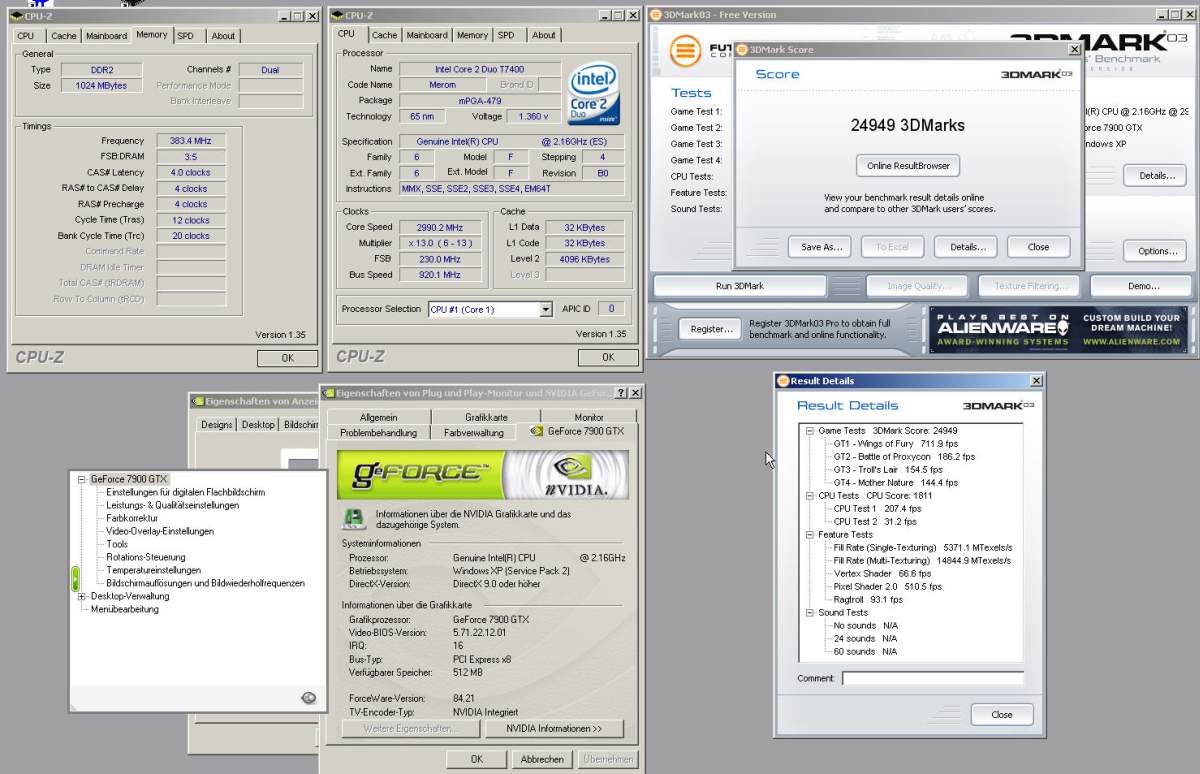Open Bildschirmauflösungen und Bildwiederholfrequenzen
This screenshot has height=774, width=1200.
(x=205, y=583)
